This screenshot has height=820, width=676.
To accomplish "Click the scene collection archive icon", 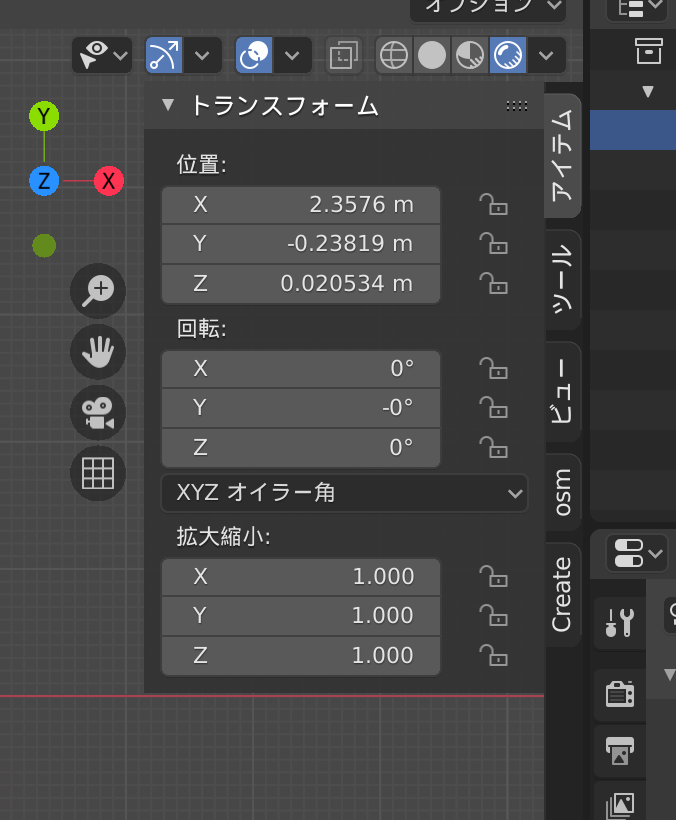I will click(x=649, y=51).
